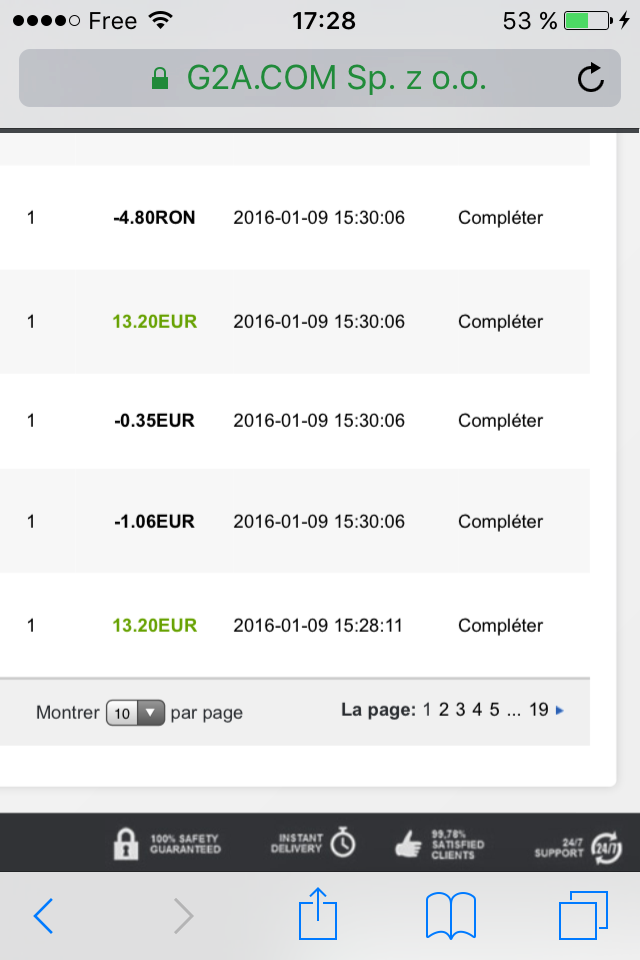Tap the G2A.COM address bar
This screenshot has height=960, width=640.
click(x=320, y=78)
